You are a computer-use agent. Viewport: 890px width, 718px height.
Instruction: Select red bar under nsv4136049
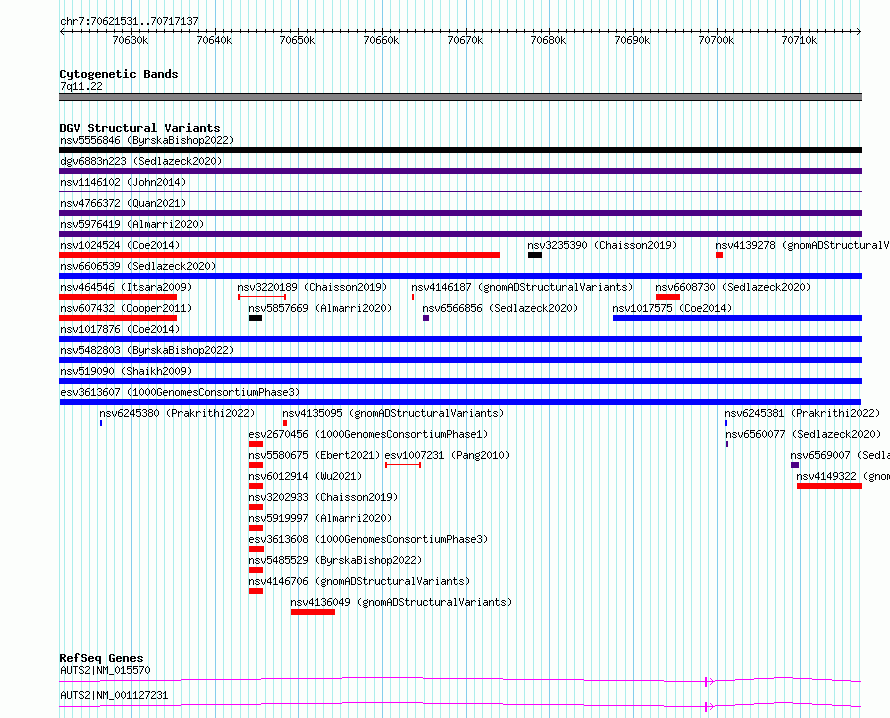point(313,612)
